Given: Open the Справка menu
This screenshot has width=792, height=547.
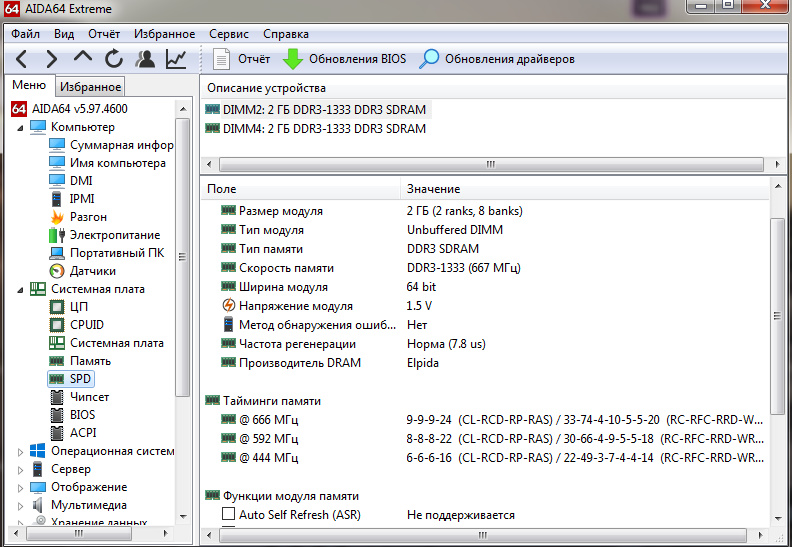Looking at the screenshot, I should pos(286,34).
